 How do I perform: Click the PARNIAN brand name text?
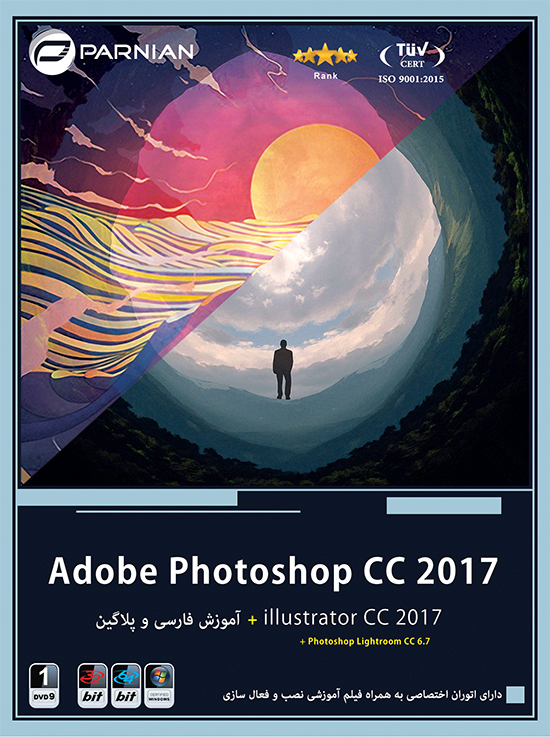pos(137,52)
